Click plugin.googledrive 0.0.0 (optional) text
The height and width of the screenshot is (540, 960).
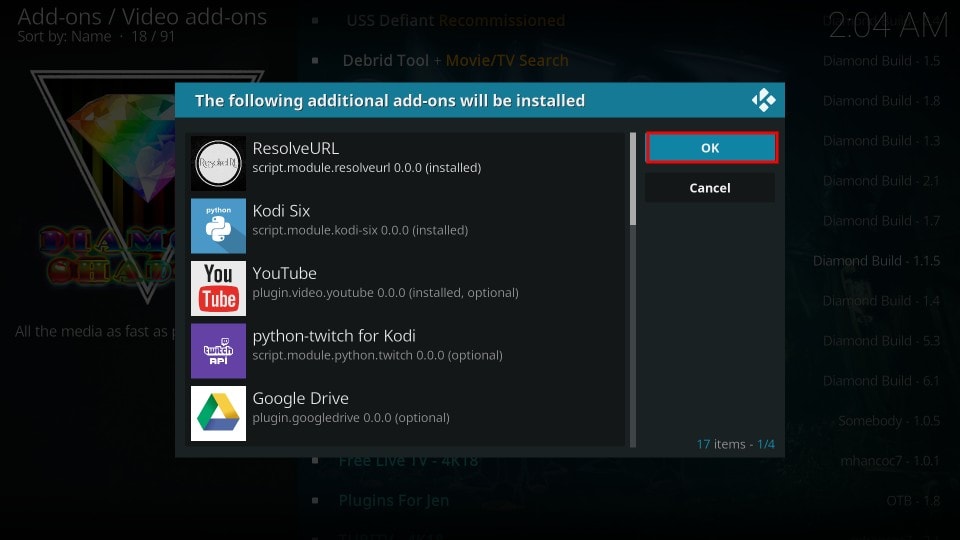pos(351,418)
